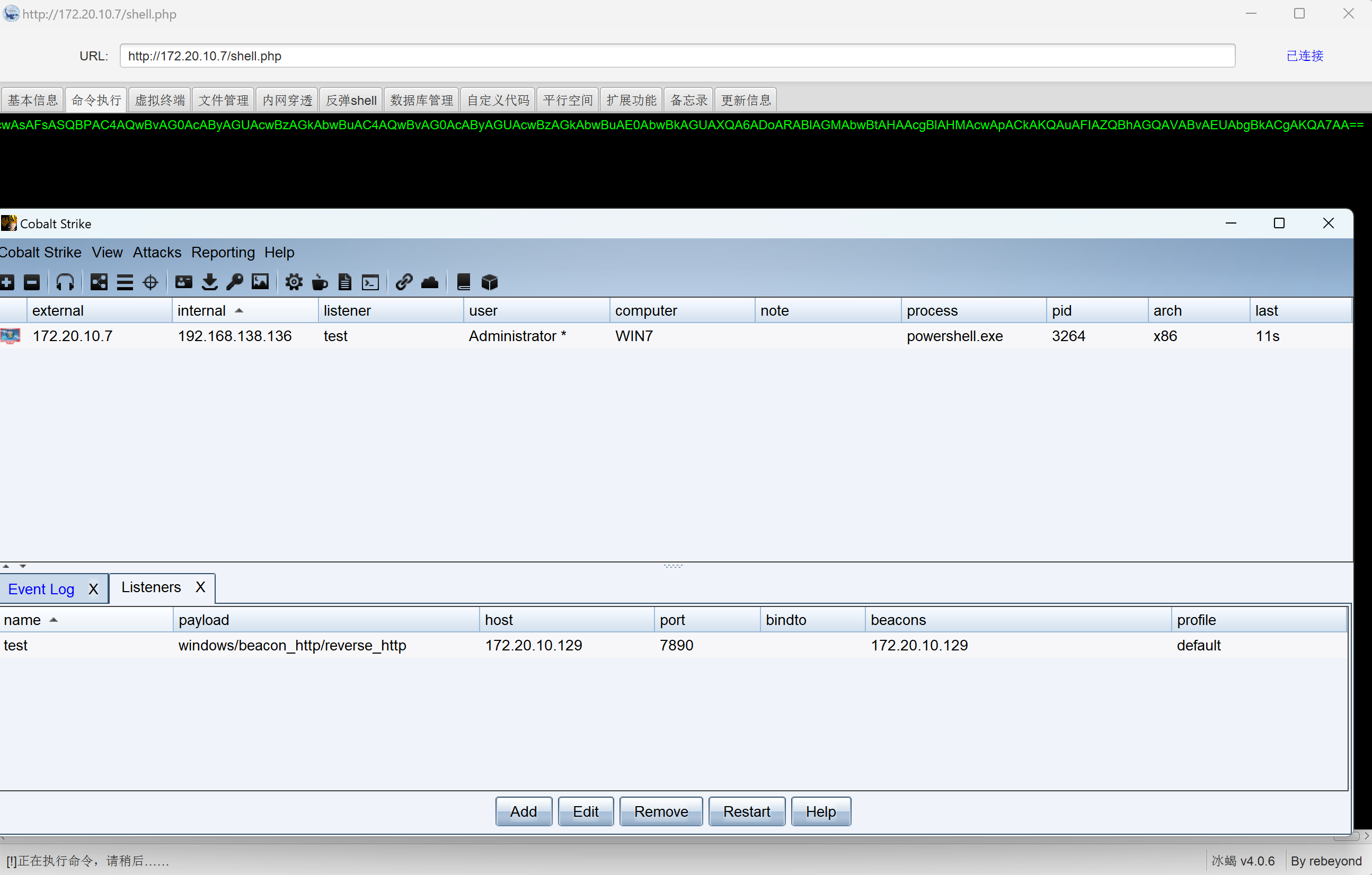Screen dimensions: 1372x875
Task: Open the Attacks menu
Action: [x=157, y=252]
